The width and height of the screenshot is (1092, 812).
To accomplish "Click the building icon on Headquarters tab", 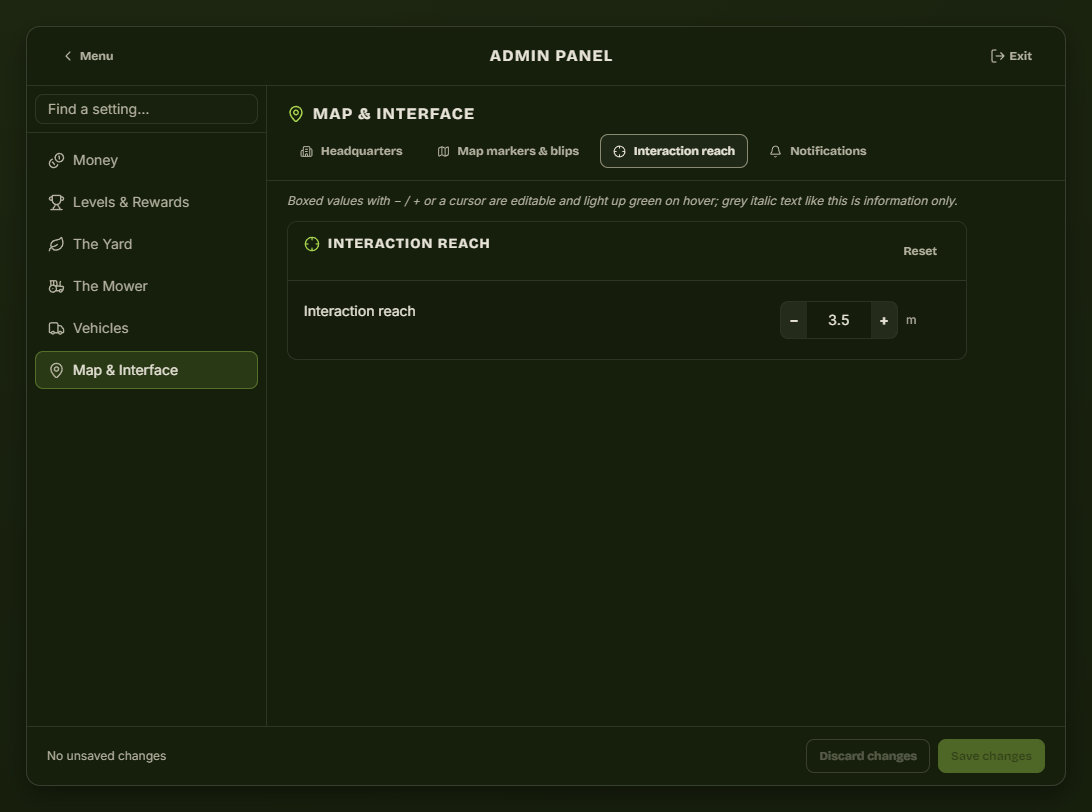I will tap(306, 151).
